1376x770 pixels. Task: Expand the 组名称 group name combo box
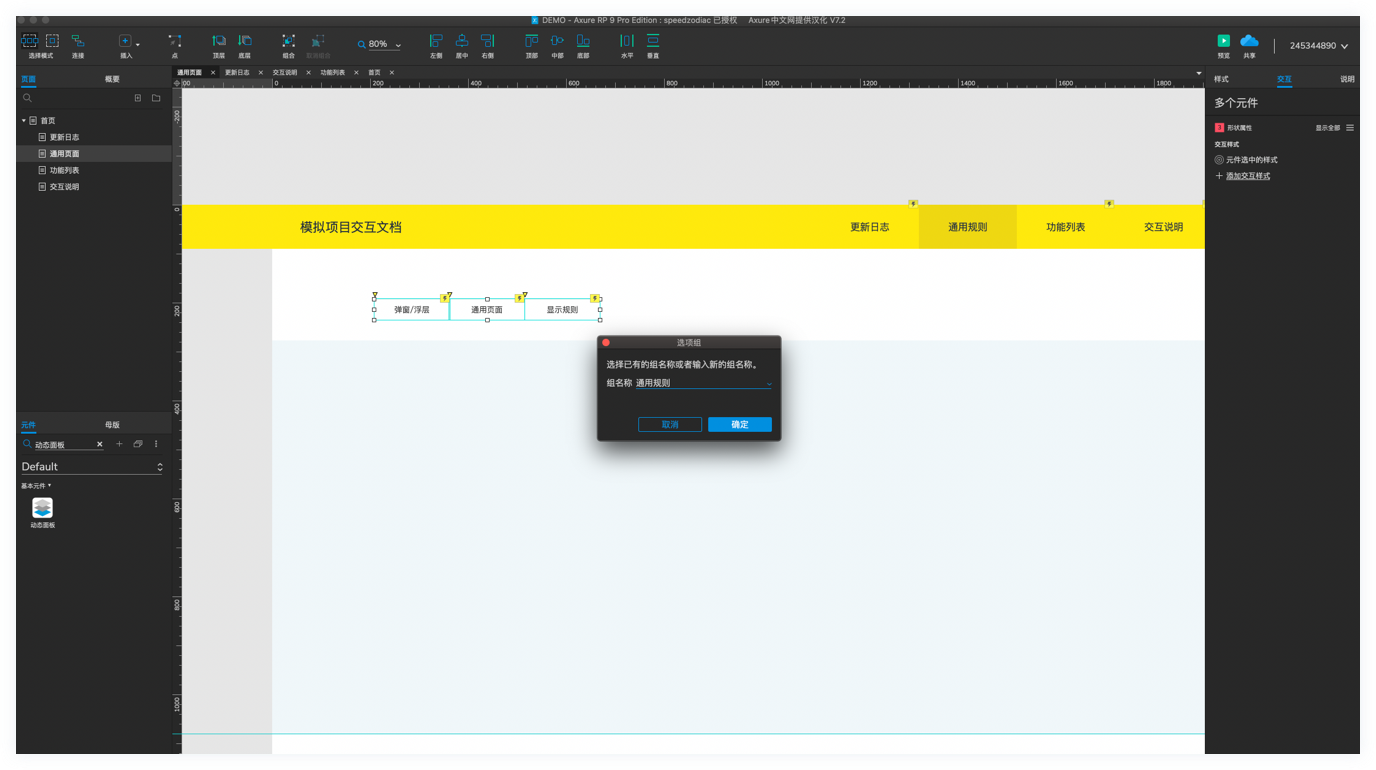click(x=769, y=383)
